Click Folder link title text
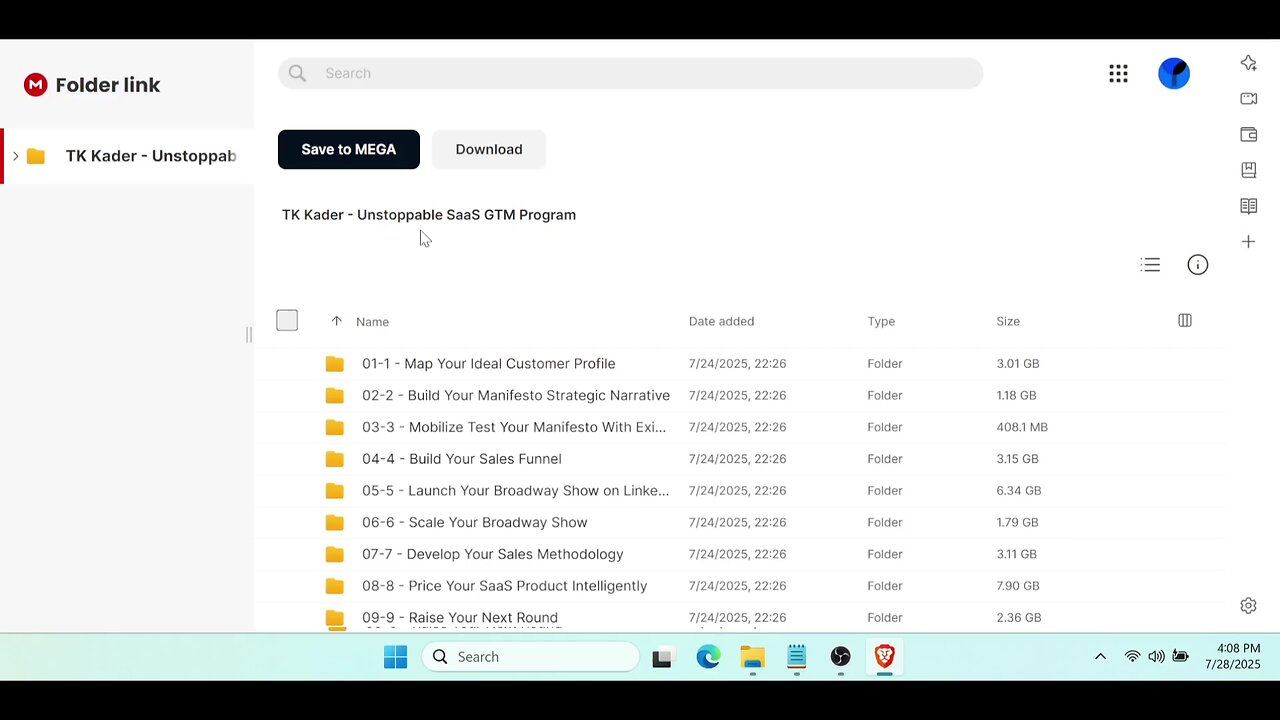This screenshot has width=1280, height=720. coord(108,85)
